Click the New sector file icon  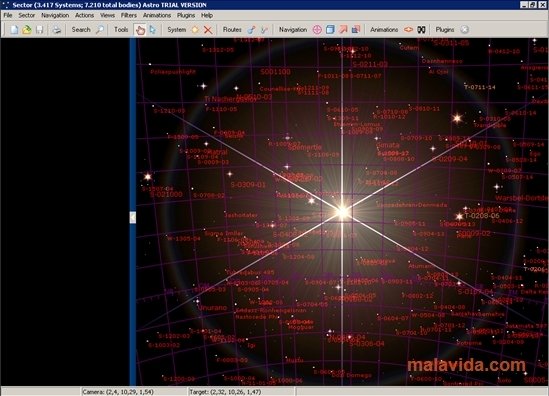pyautogui.click(x=14, y=30)
